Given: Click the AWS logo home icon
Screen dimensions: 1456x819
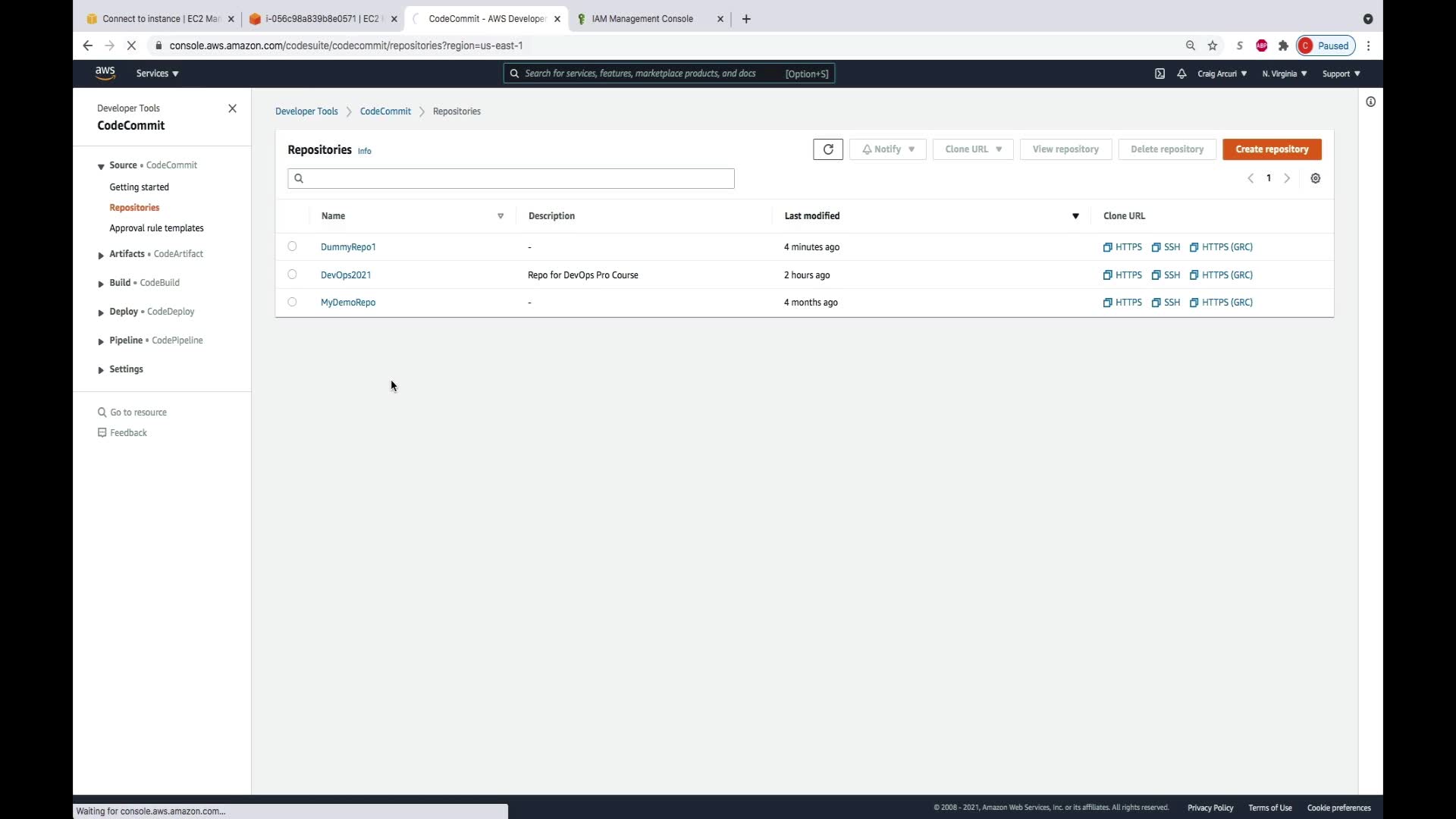Looking at the screenshot, I should [x=105, y=73].
